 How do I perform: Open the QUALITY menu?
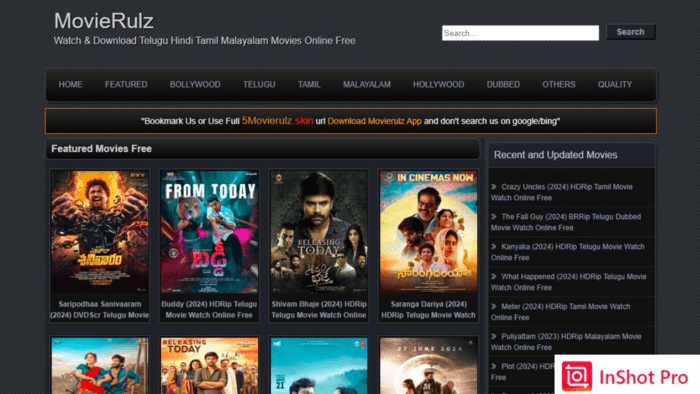(x=615, y=84)
